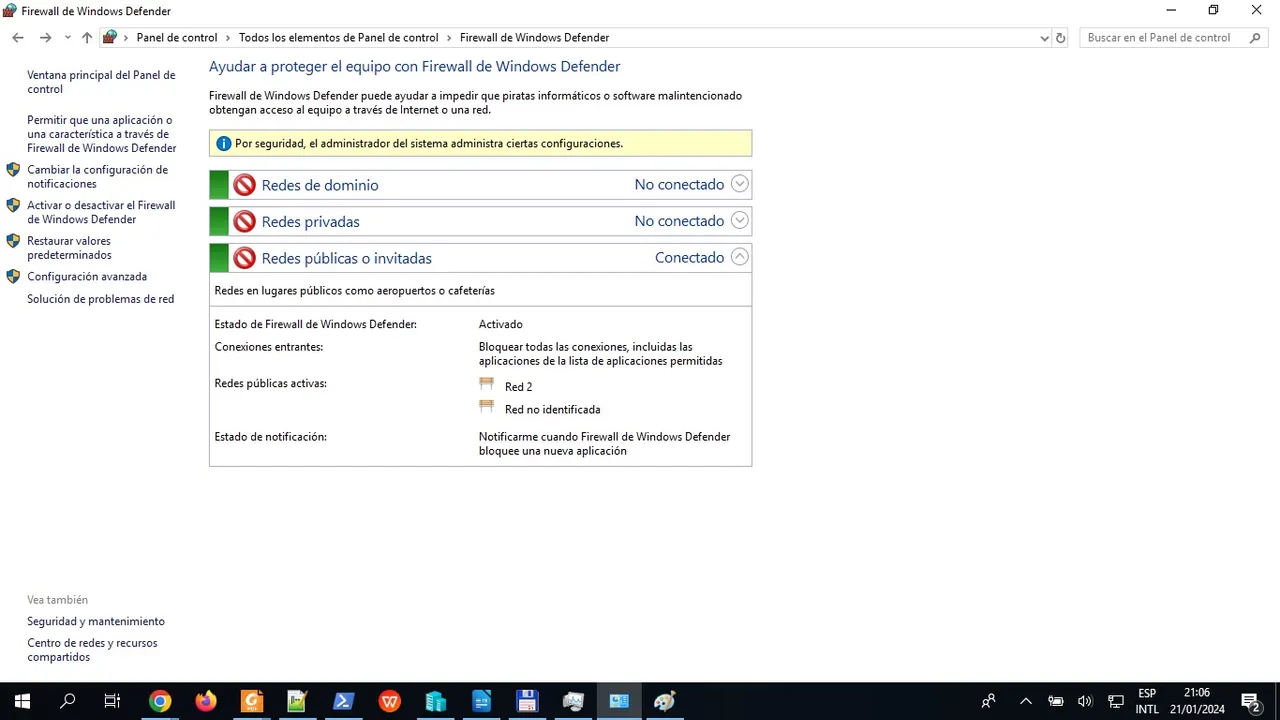The width and height of the screenshot is (1280, 720).
Task: Click shield icon beside Activar o desactivar
Action: click(13, 205)
